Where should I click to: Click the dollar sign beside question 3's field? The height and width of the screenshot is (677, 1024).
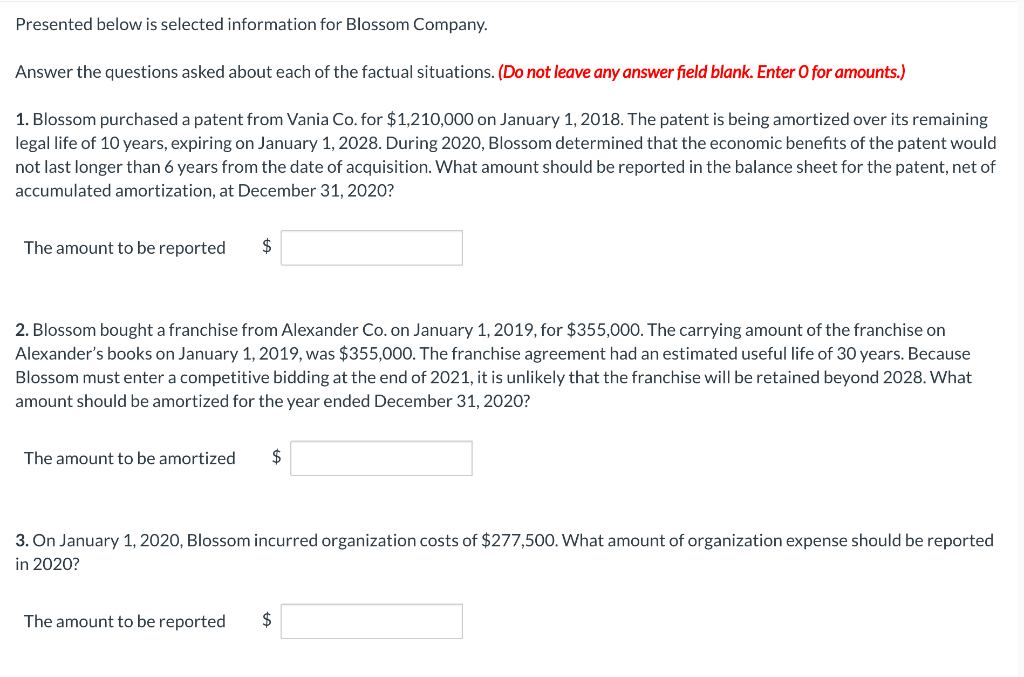point(266,620)
